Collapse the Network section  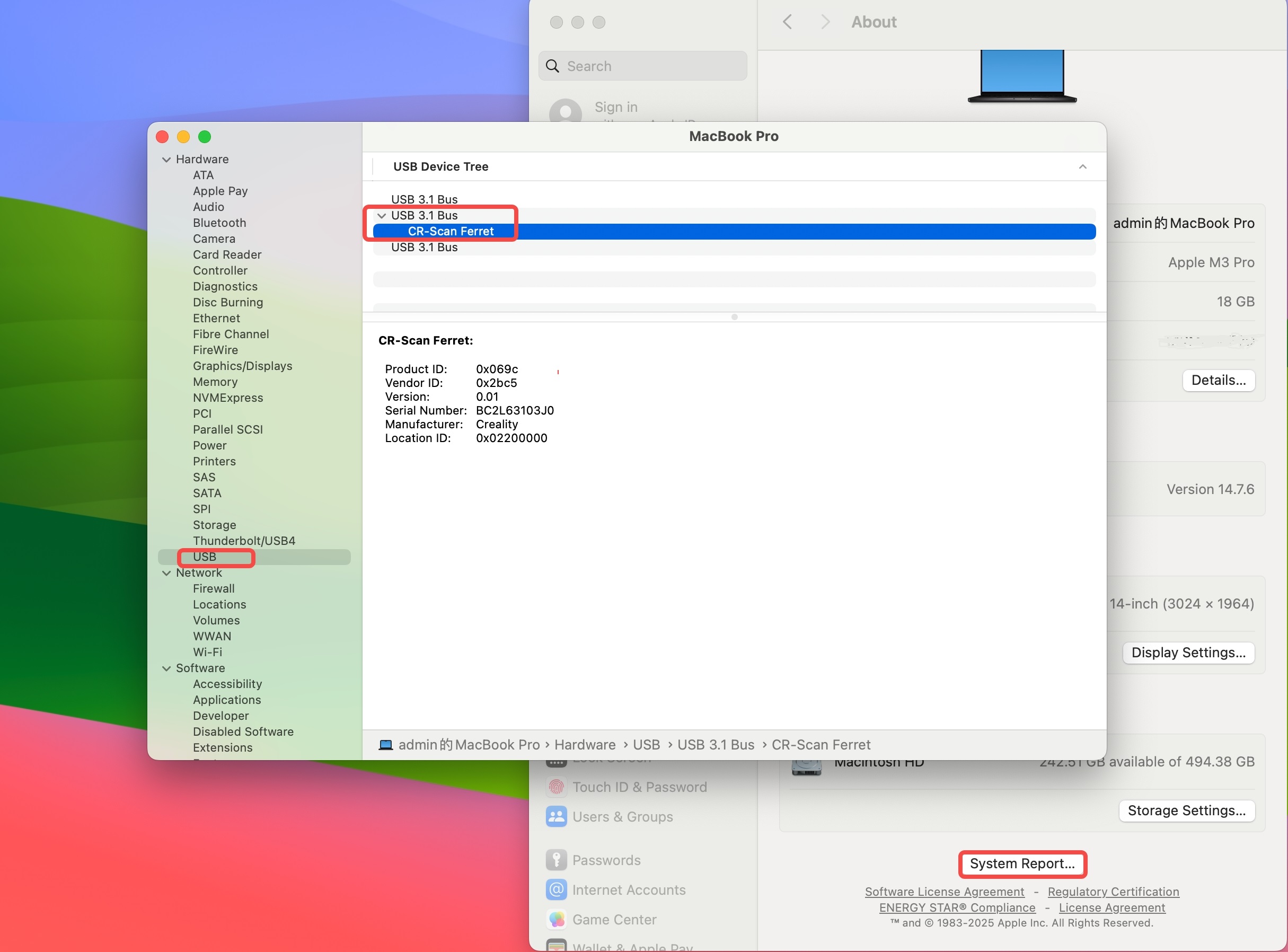click(166, 573)
